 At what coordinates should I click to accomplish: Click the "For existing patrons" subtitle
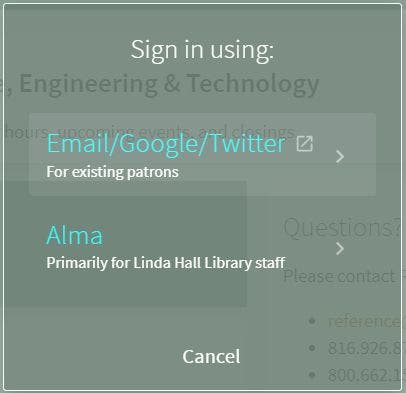113,172
